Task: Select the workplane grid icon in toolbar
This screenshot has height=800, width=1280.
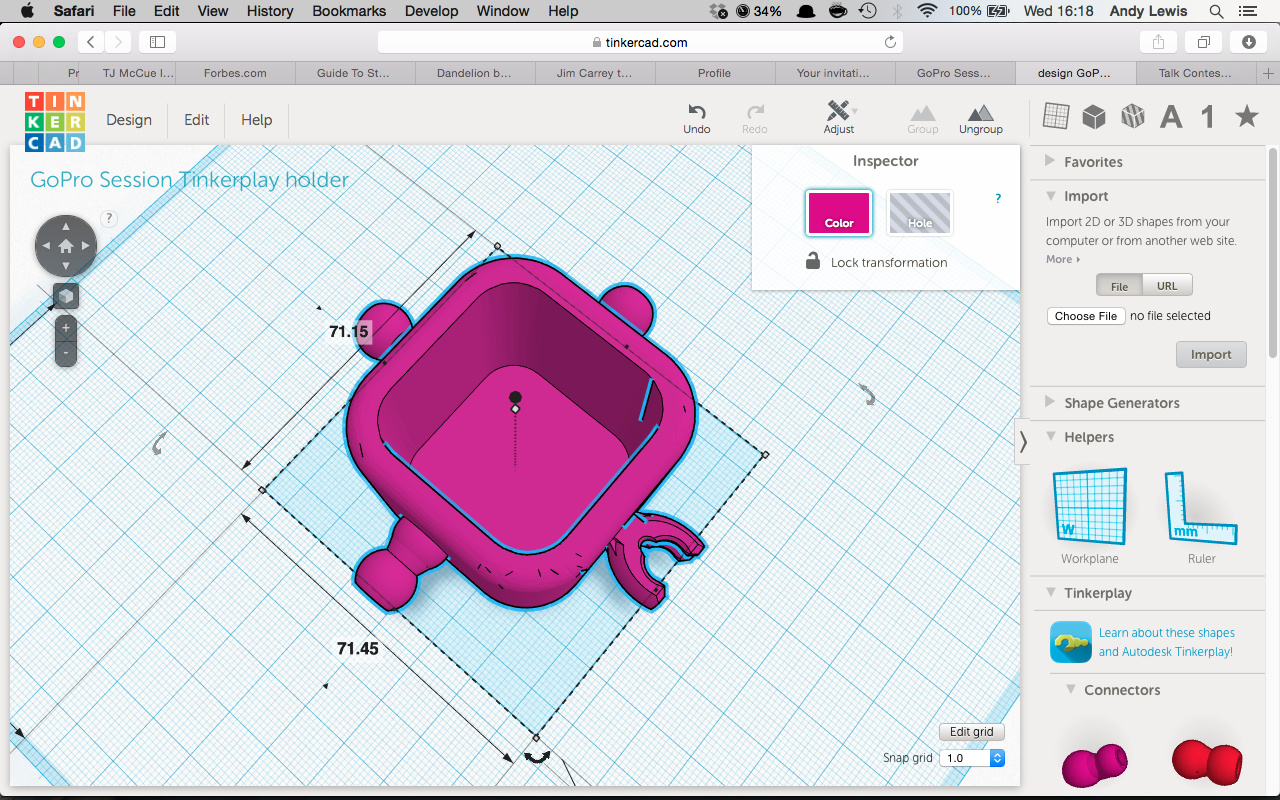Action: click(1056, 116)
